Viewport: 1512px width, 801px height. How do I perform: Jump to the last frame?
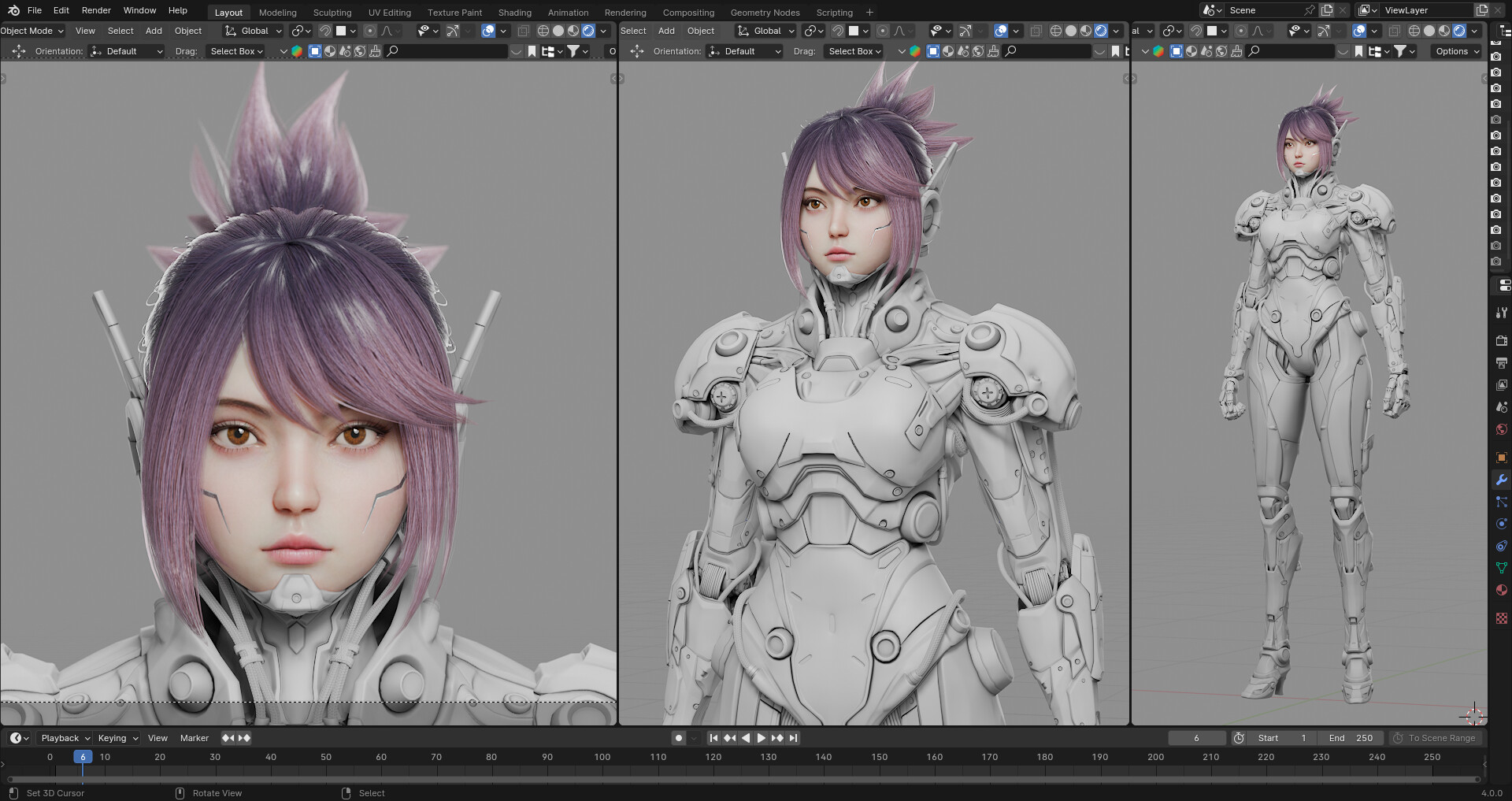[x=793, y=738]
